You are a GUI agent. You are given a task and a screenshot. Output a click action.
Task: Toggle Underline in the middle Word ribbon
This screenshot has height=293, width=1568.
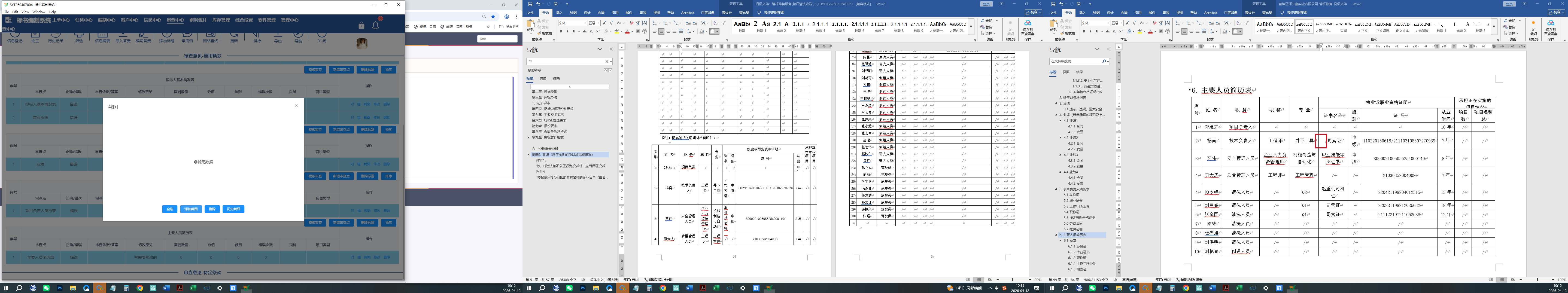click(574, 32)
